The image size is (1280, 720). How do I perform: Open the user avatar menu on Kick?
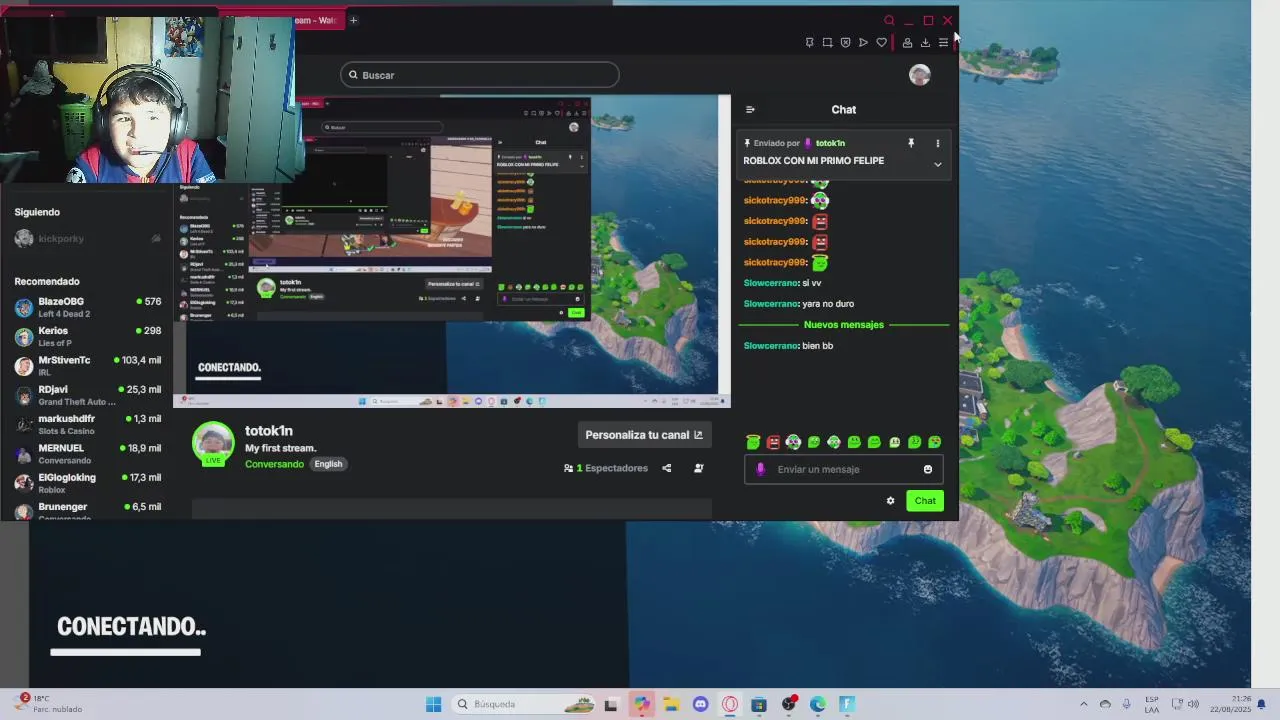tap(919, 75)
